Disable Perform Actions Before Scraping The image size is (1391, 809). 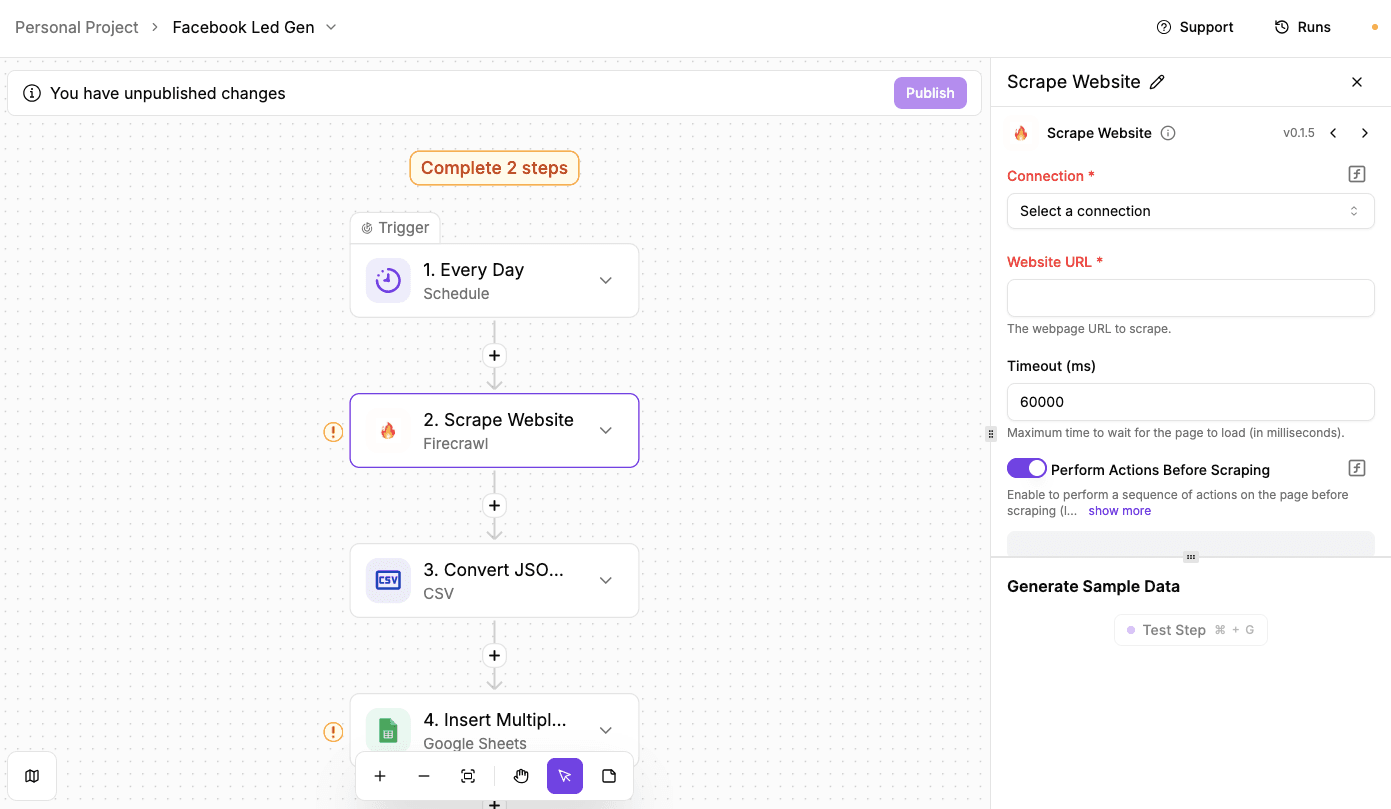[1026, 467]
